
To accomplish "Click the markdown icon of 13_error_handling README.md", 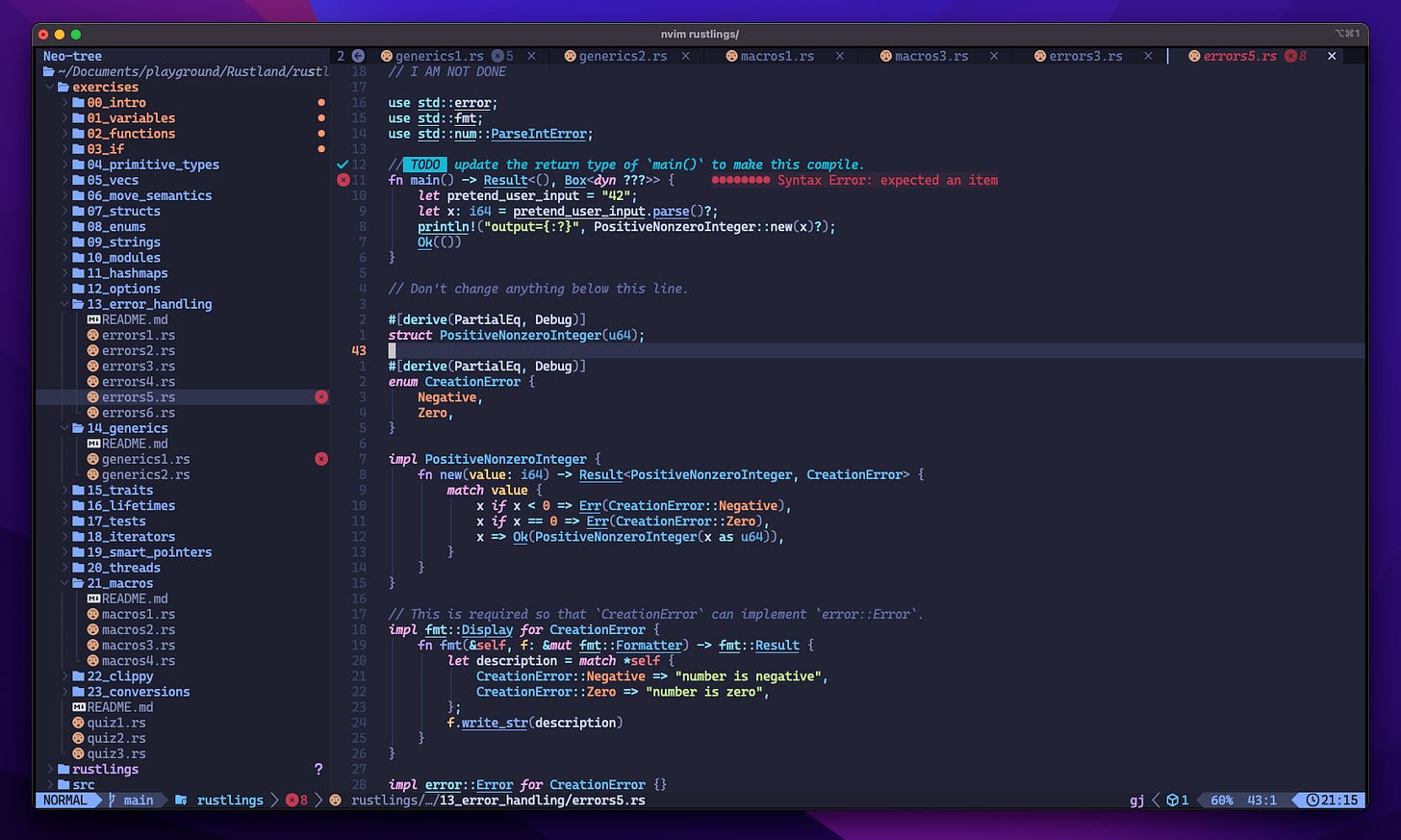I will tap(93, 319).
